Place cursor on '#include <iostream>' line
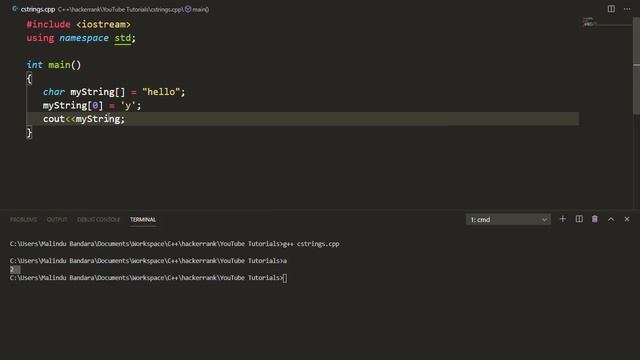Image resolution: width=640 pixels, height=360 pixels. 78,24
